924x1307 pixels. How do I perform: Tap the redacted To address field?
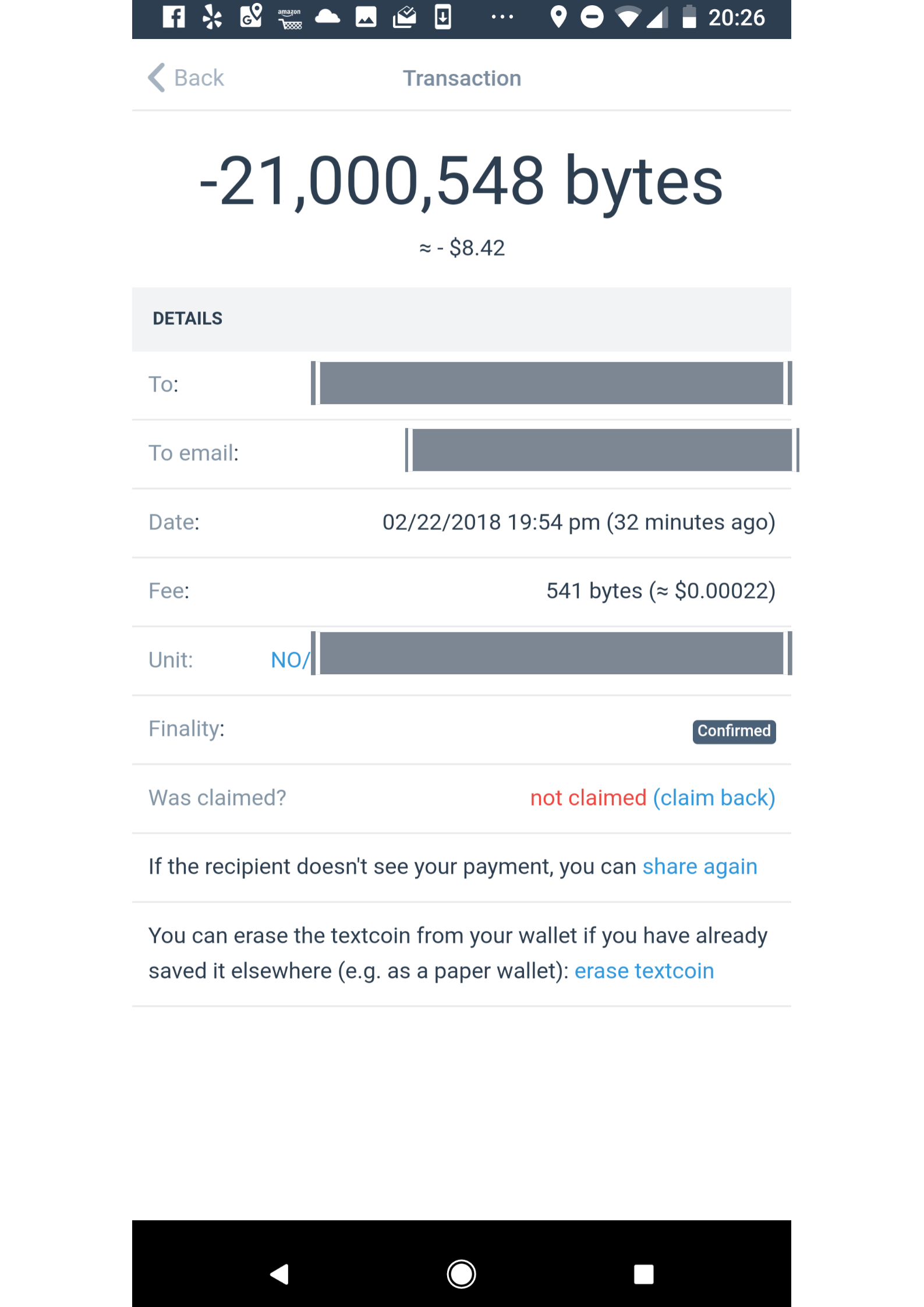point(551,383)
